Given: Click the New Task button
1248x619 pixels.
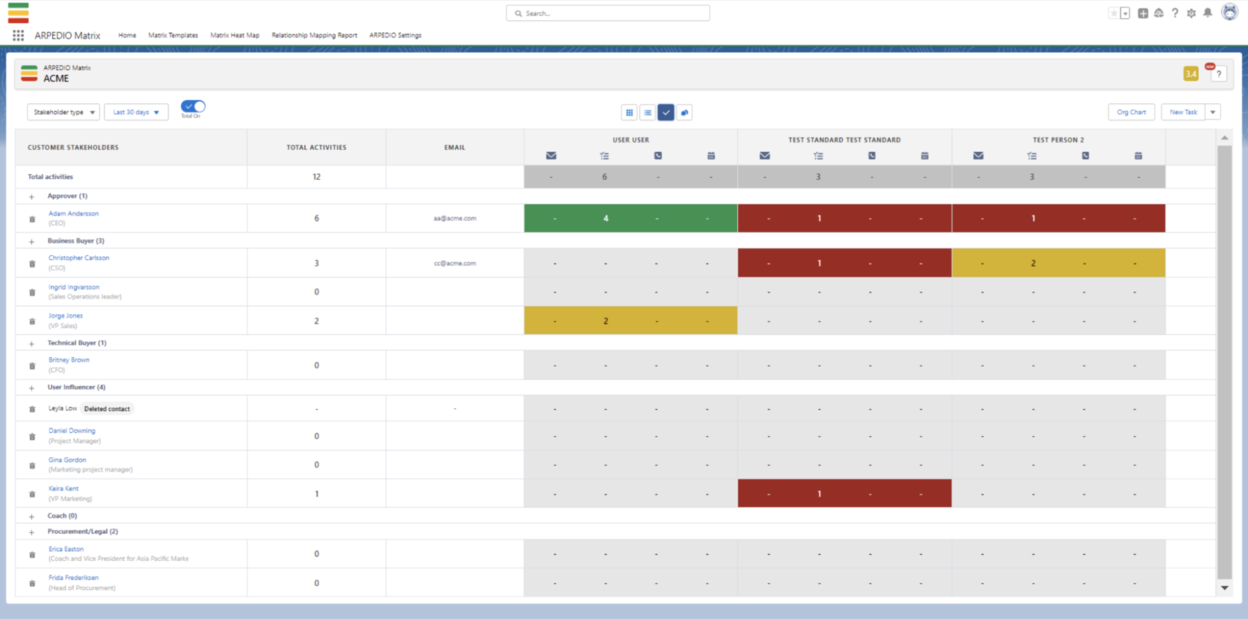Looking at the screenshot, I should point(1183,112).
